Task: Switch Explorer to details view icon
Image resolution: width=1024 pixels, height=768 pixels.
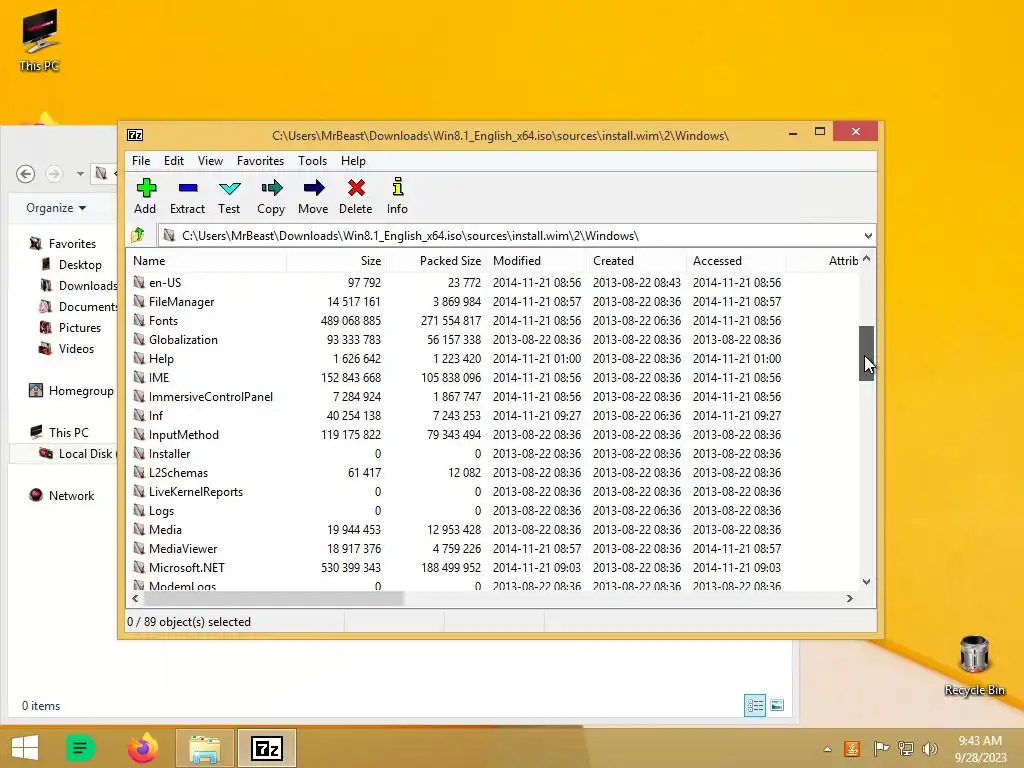Action: pos(755,705)
